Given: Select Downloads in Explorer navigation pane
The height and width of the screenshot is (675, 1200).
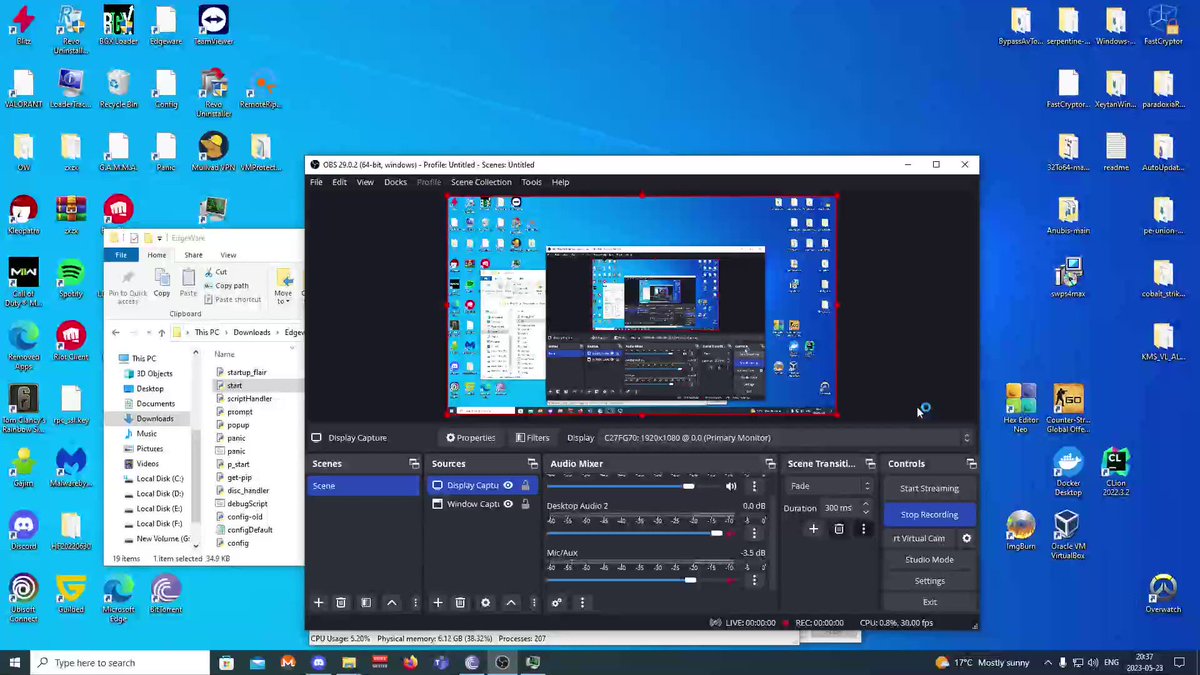Looking at the screenshot, I should (155, 419).
